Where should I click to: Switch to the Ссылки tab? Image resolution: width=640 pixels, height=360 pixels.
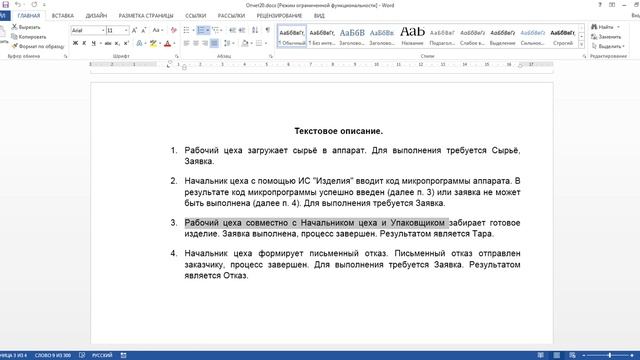click(x=196, y=16)
